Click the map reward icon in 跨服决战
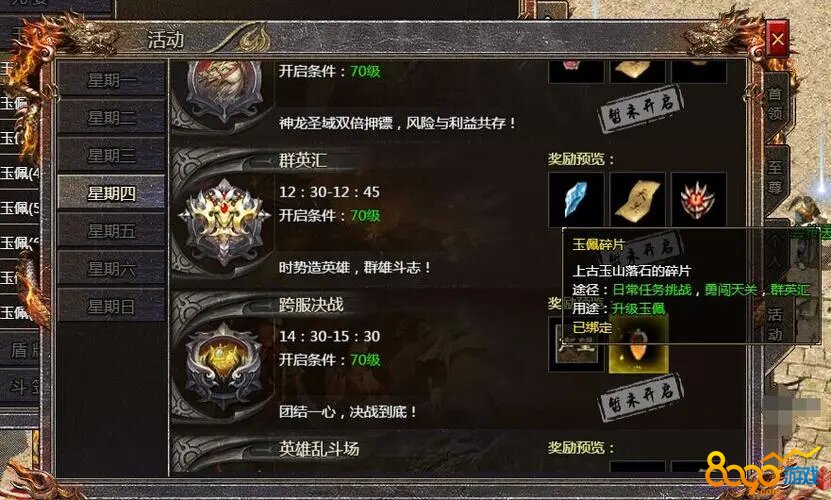This screenshot has width=831, height=500. click(x=576, y=345)
